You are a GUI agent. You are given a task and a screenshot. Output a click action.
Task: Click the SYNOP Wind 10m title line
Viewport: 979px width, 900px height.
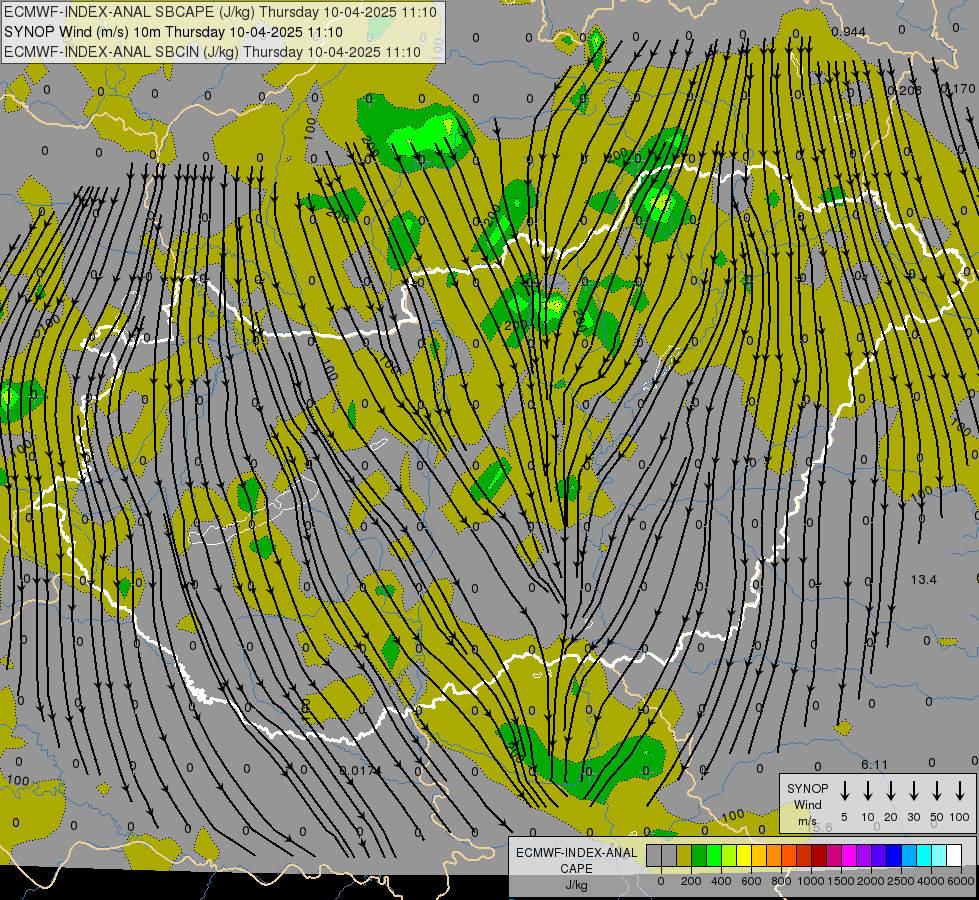pos(173,32)
